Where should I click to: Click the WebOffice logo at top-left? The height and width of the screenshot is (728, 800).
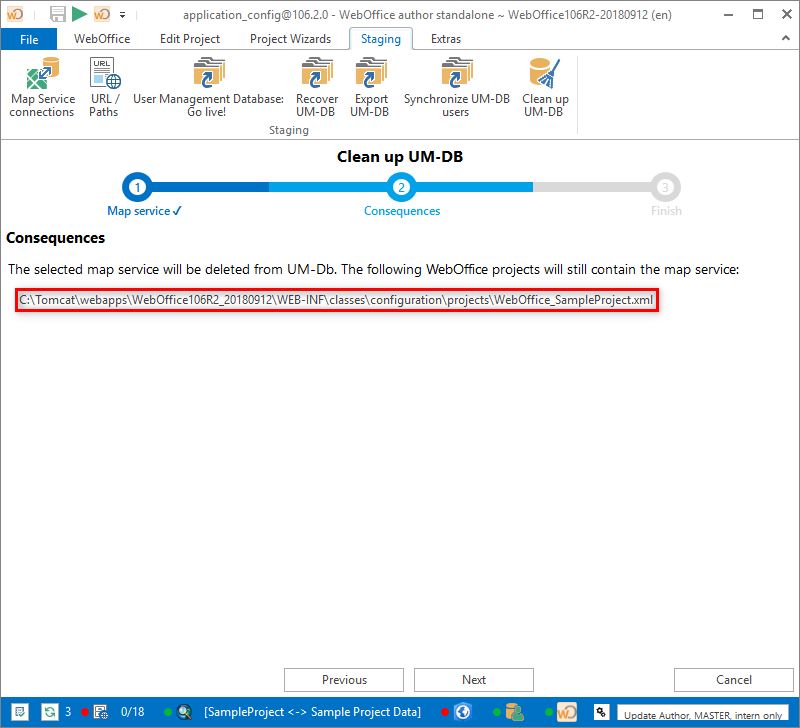(15, 14)
